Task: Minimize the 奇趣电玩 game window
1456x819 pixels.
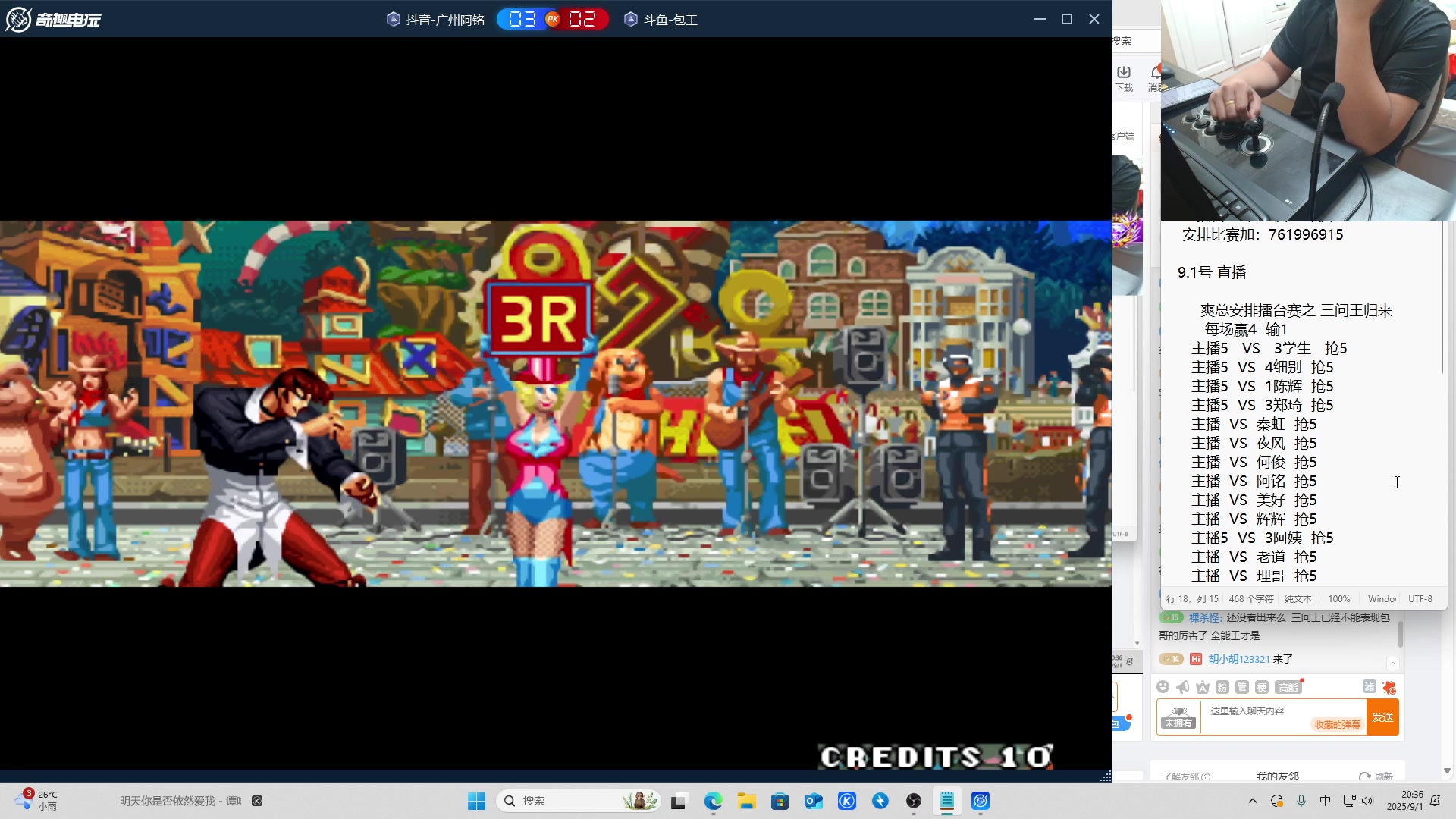Action: pyautogui.click(x=1039, y=19)
